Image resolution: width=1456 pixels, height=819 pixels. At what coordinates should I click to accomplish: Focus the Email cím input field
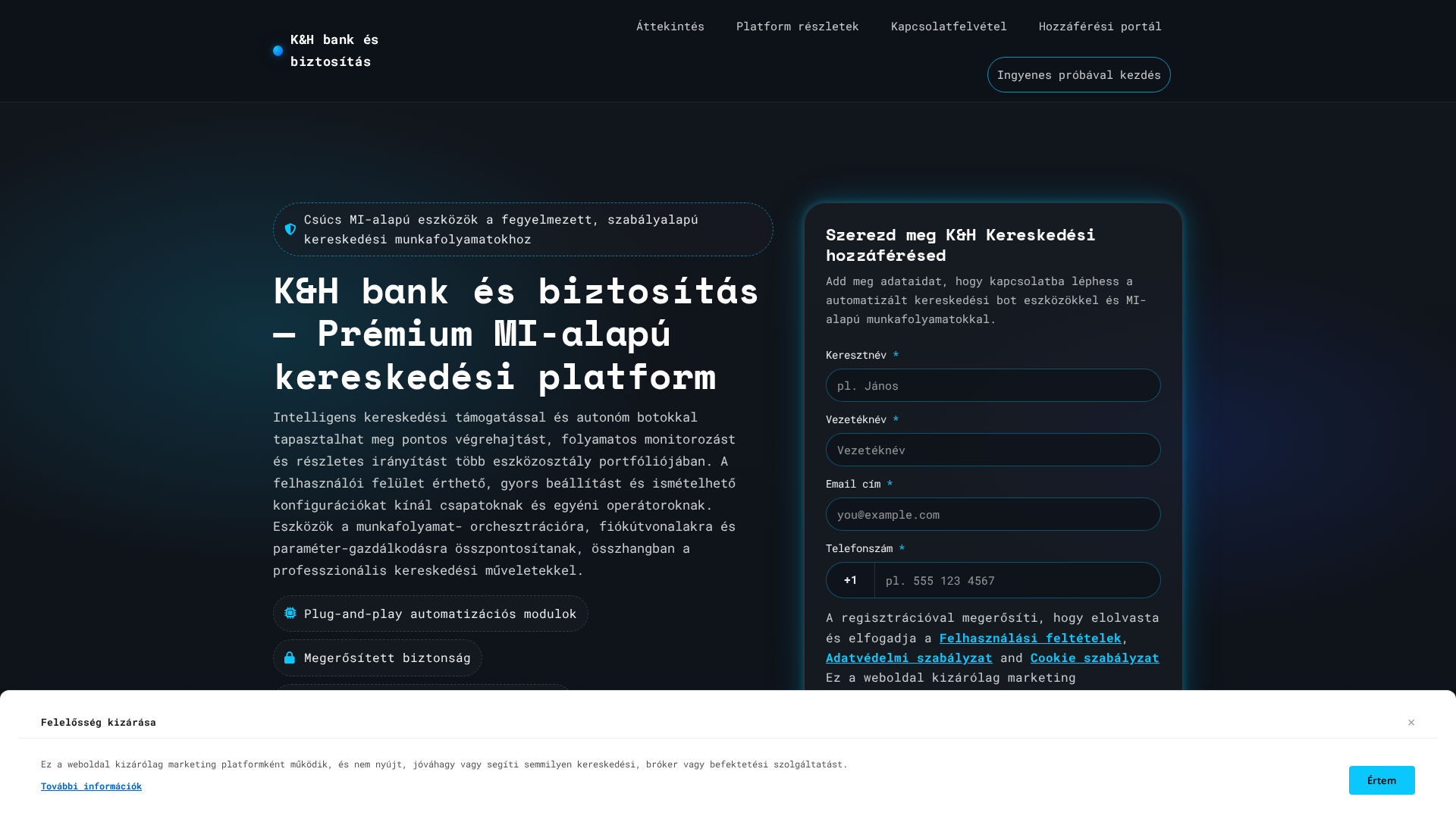[x=993, y=514]
